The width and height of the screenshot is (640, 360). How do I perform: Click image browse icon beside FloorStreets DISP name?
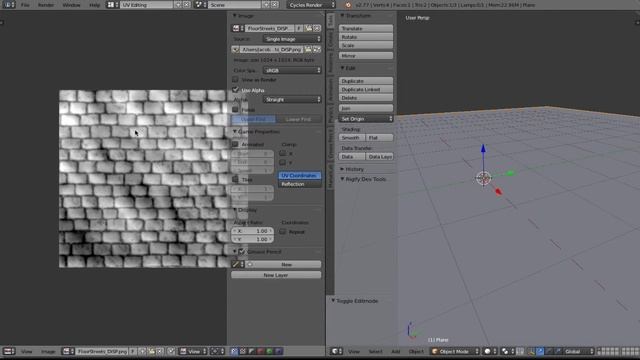coord(238,28)
